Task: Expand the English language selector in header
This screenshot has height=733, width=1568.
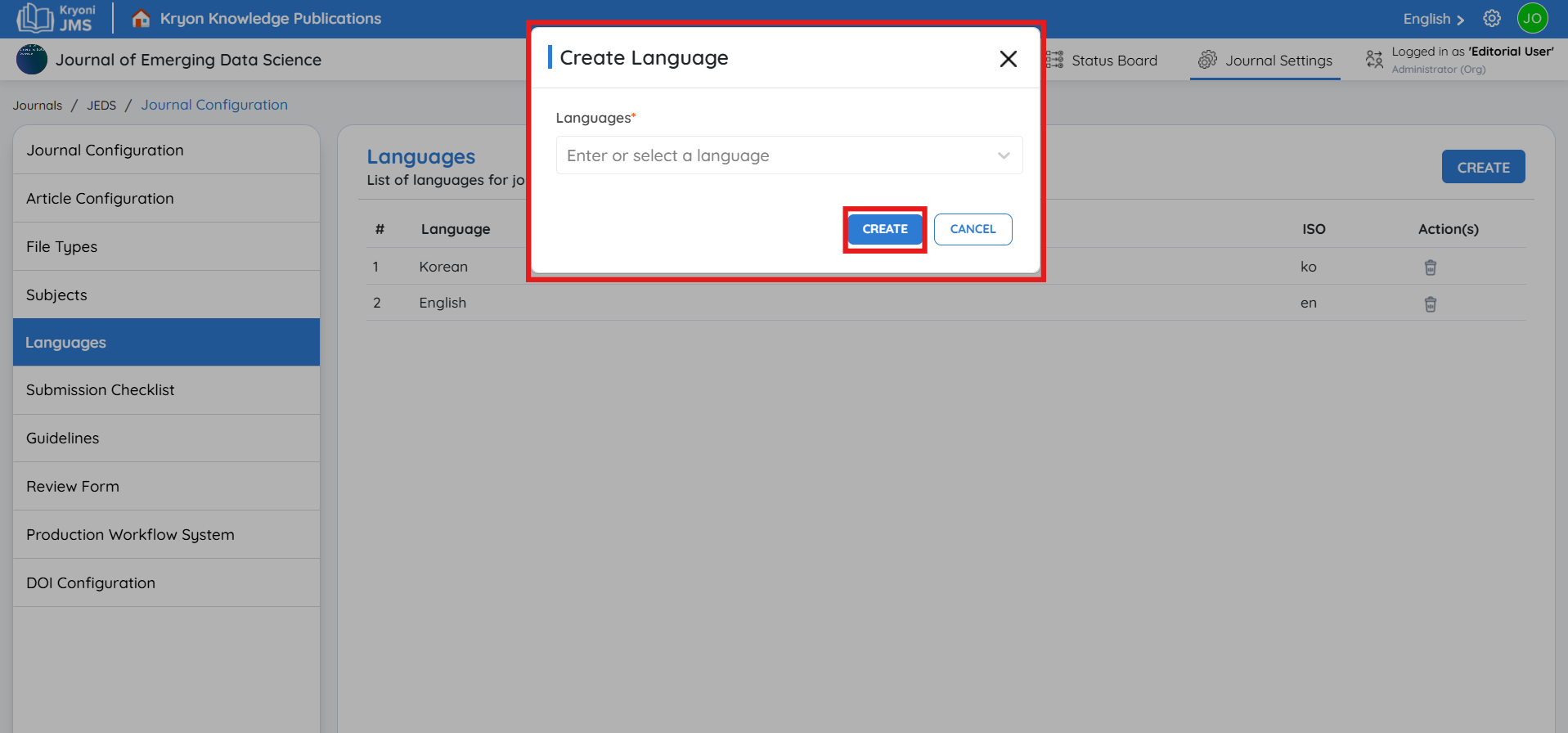Action: tap(1433, 19)
